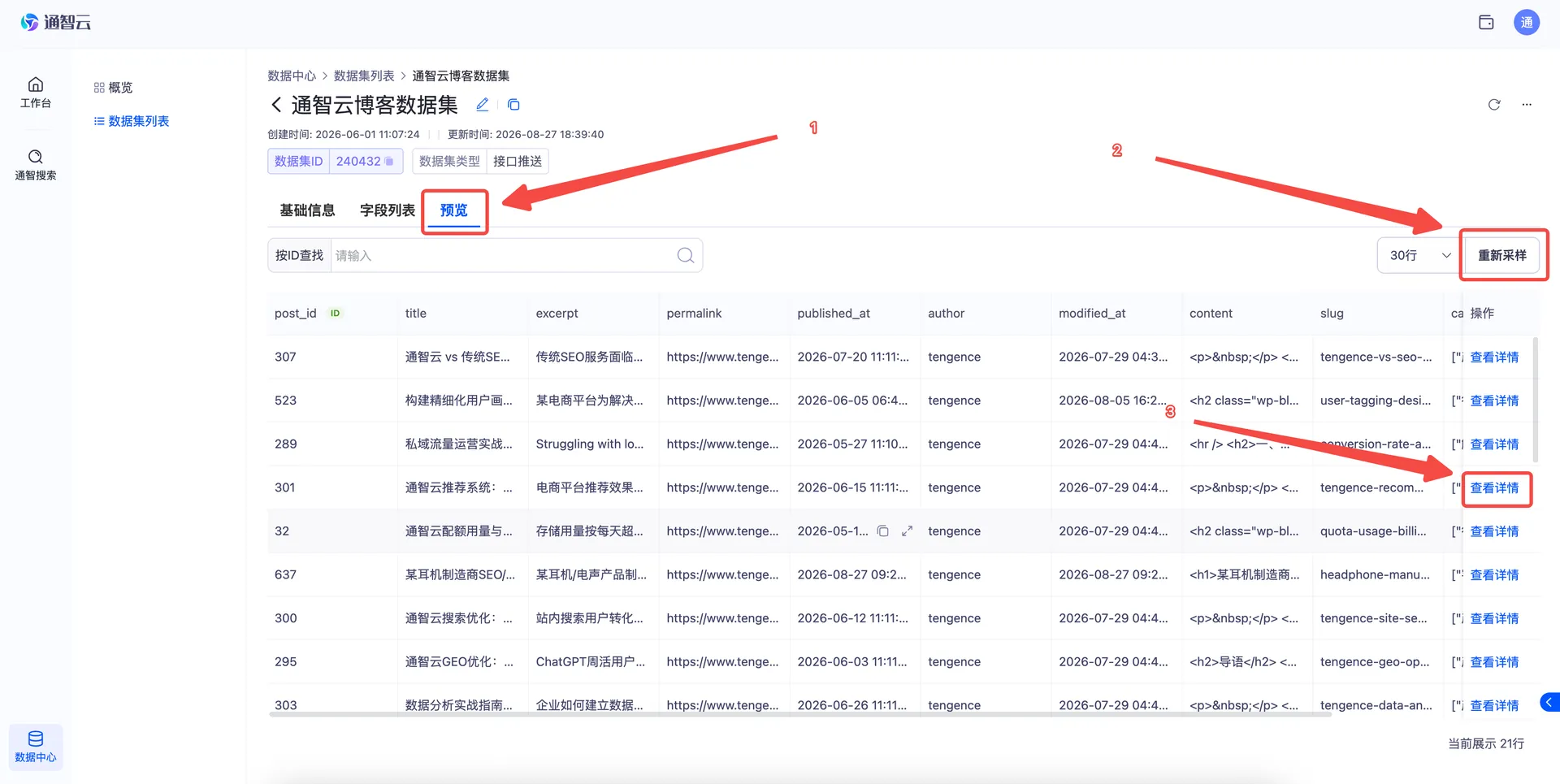Click the author column header
The width and height of the screenshot is (1560, 784).
[947, 314]
